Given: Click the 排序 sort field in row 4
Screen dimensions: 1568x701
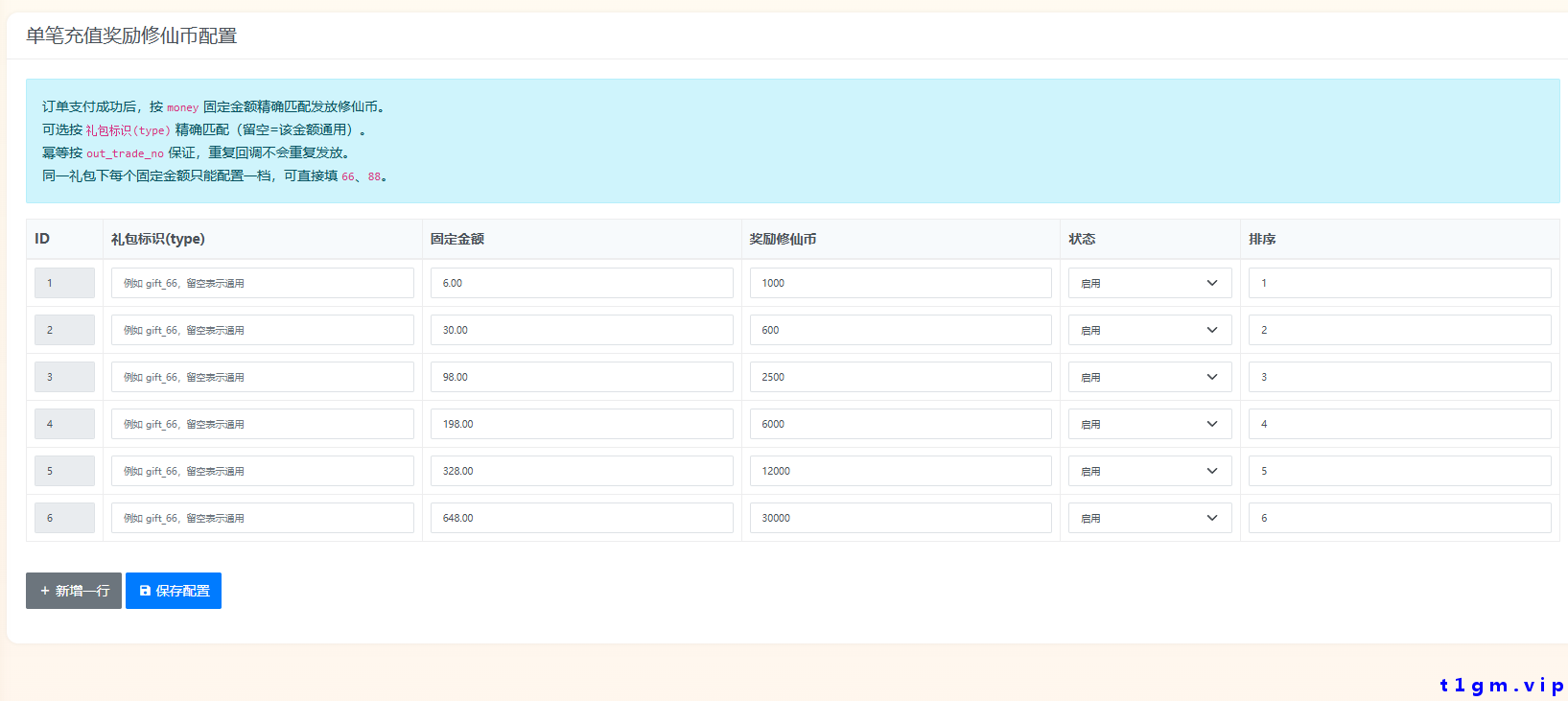Looking at the screenshot, I should point(1400,424).
